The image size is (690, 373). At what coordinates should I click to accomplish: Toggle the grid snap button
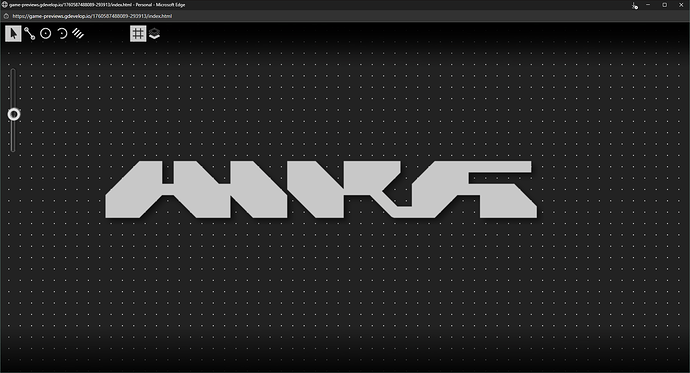[x=138, y=33]
